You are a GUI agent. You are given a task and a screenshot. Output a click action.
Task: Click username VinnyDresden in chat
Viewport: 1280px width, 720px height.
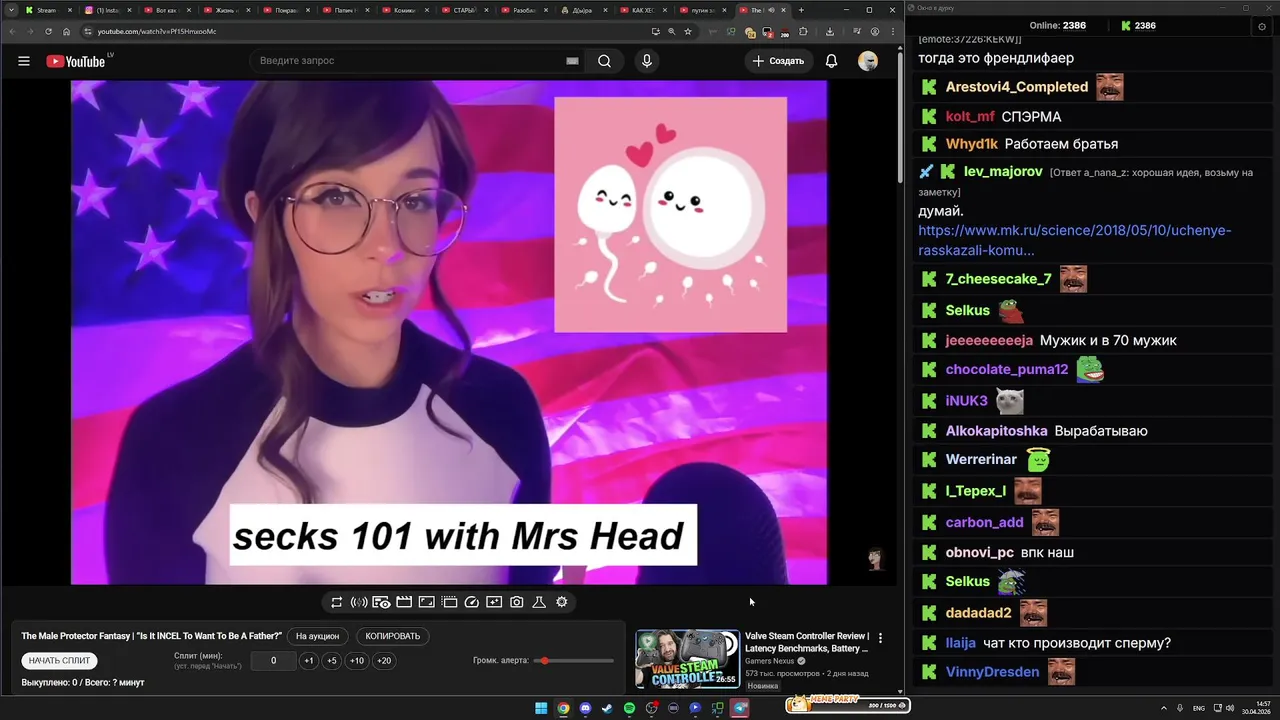[x=992, y=672]
